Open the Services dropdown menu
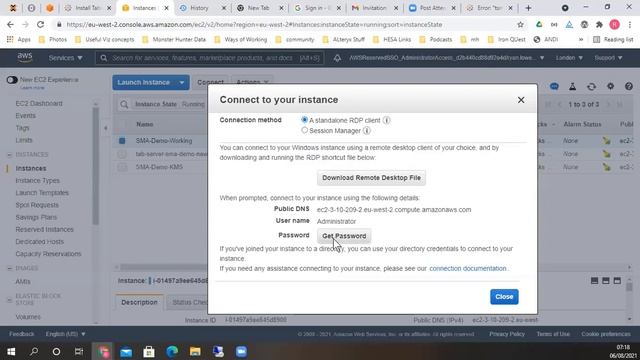 coord(65,58)
